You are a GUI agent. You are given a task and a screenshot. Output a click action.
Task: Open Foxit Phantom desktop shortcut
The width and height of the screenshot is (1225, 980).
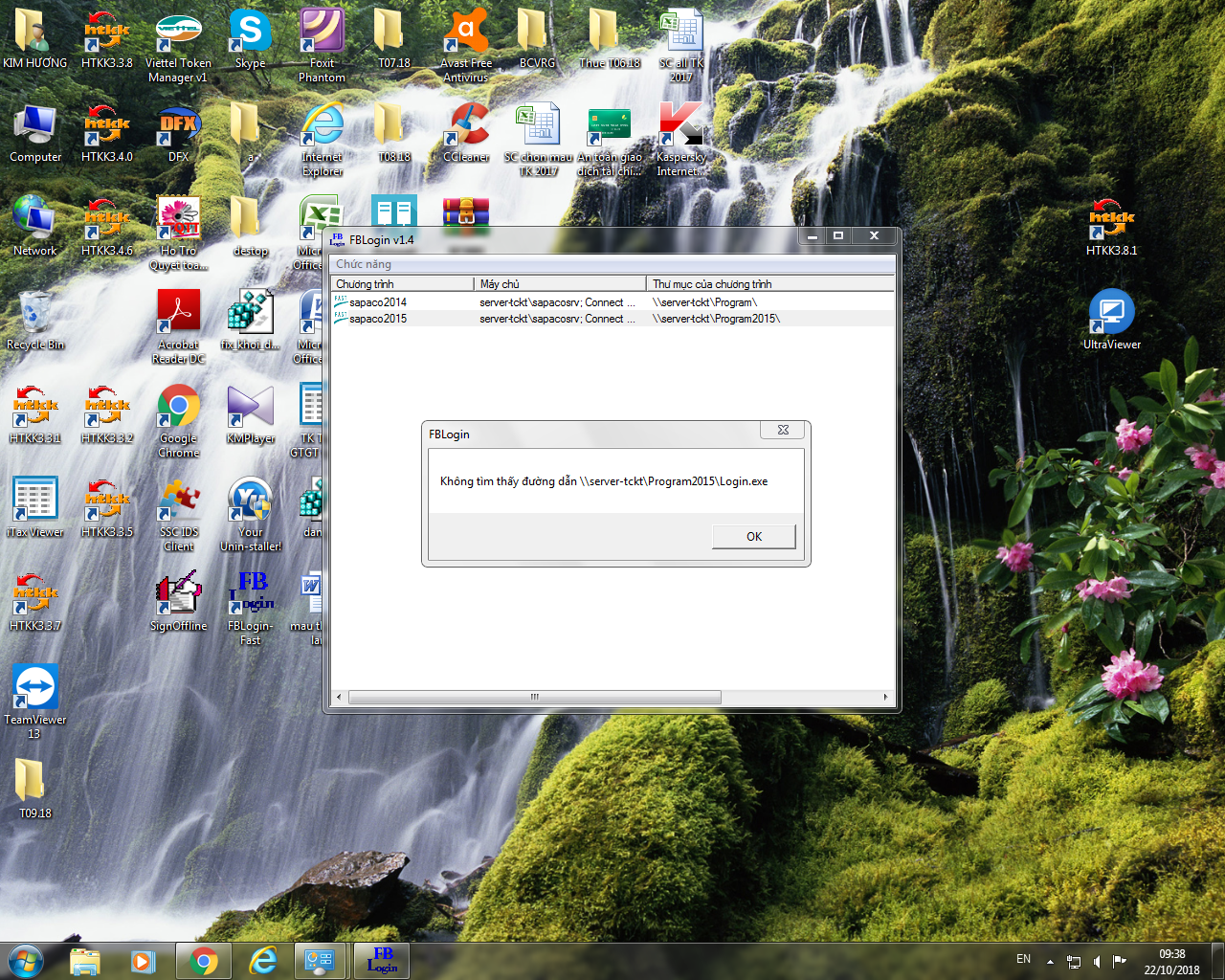tap(322, 33)
